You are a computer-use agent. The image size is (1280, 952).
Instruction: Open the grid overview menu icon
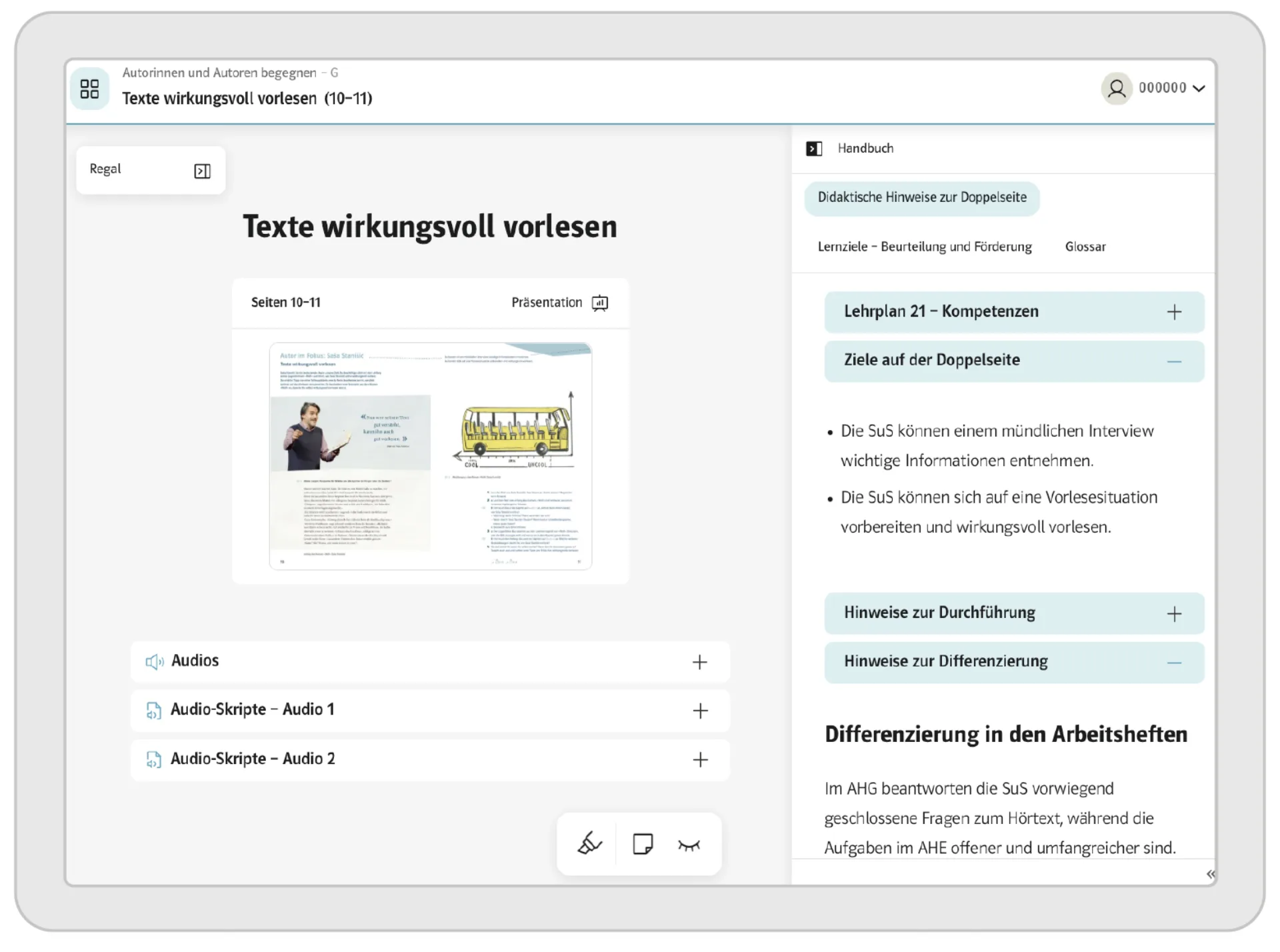pyautogui.click(x=89, y=89)
